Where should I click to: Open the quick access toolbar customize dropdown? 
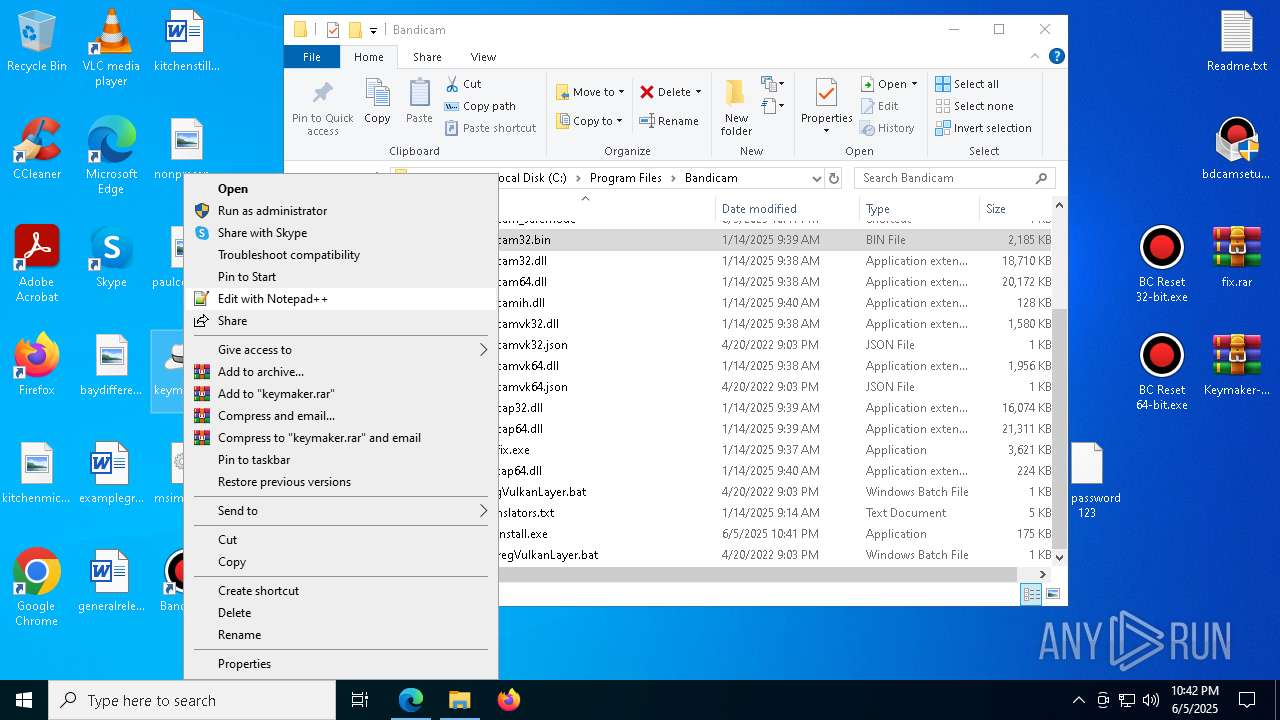point(373,30)
